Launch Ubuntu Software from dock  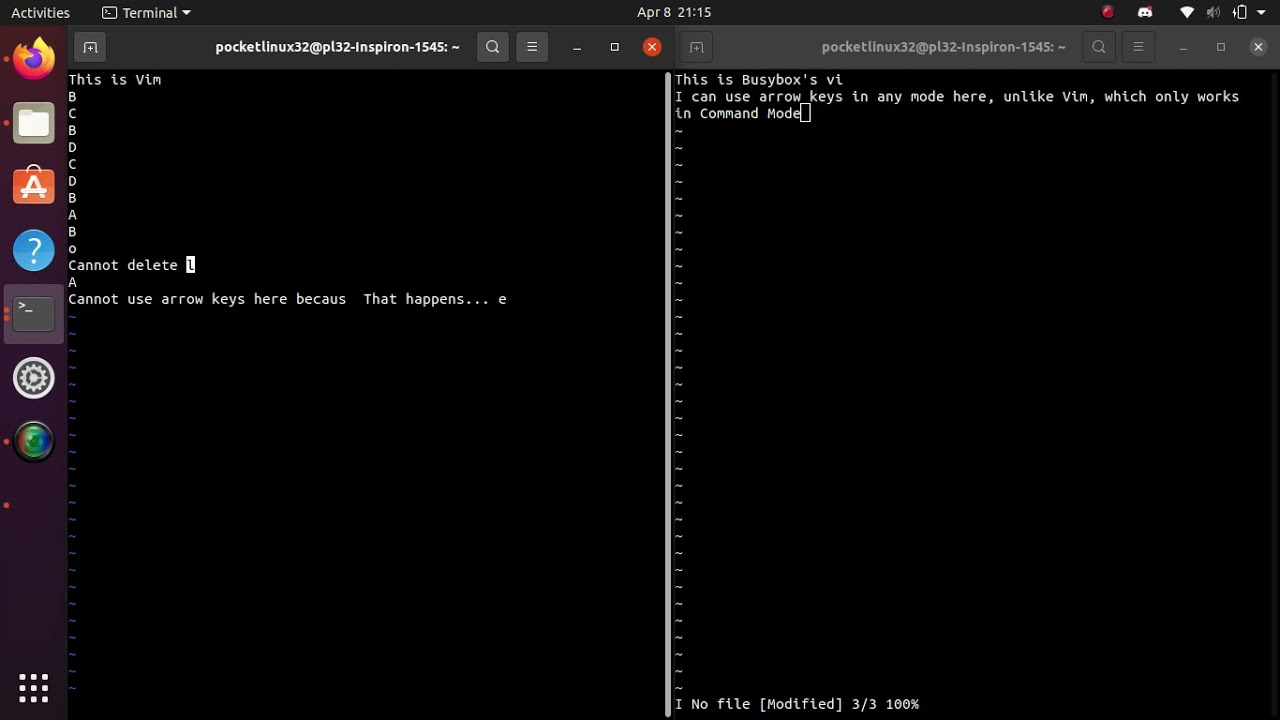34,186
